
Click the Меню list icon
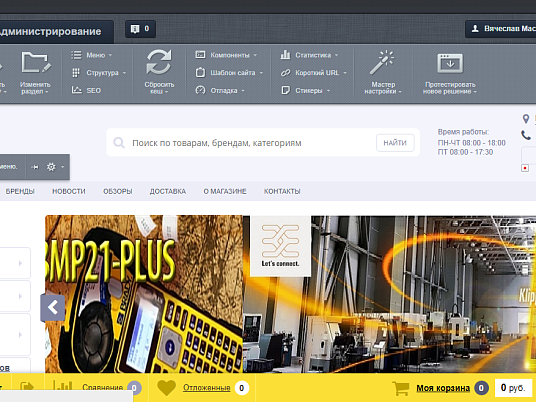(76, 55)
